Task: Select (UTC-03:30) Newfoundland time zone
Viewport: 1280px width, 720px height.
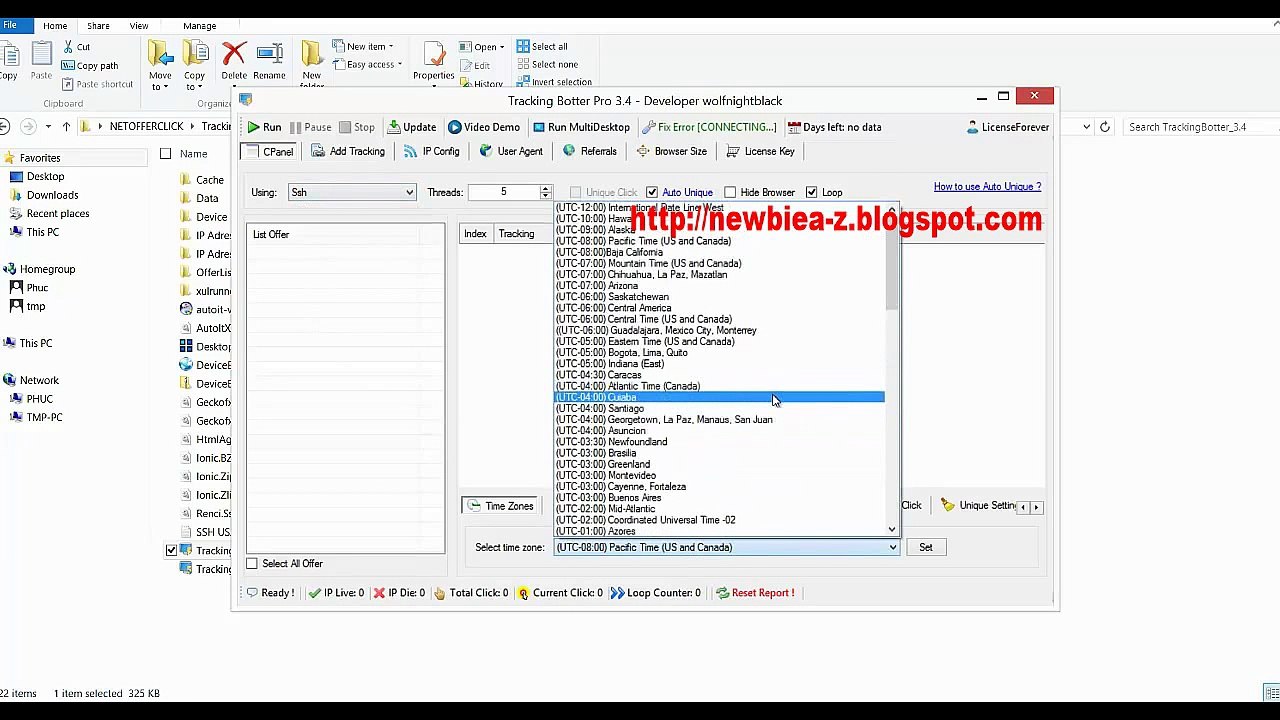Action: point(719,442)
